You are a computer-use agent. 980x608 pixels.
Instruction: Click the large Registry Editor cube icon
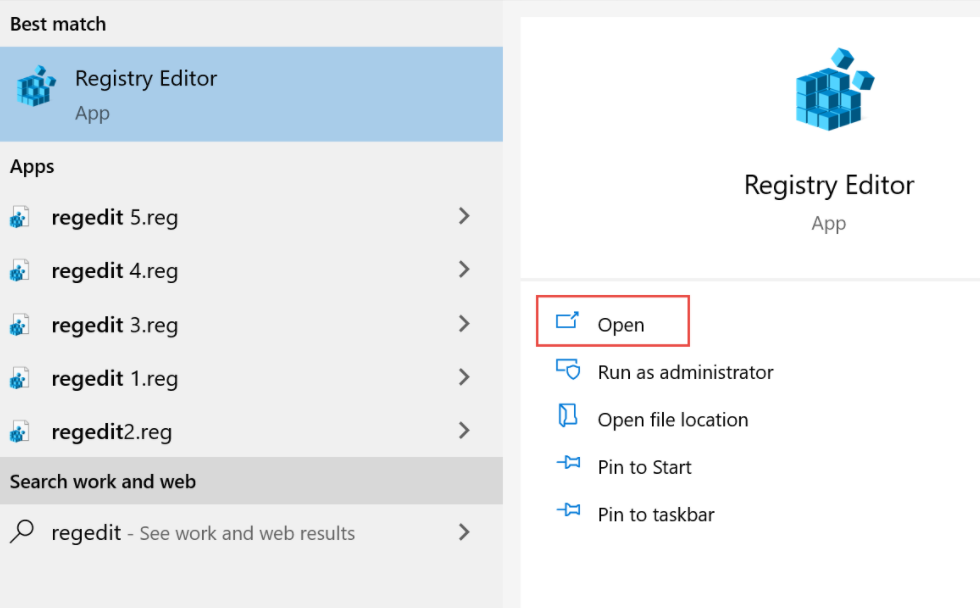pyautogui.click(x=834, y=89)
